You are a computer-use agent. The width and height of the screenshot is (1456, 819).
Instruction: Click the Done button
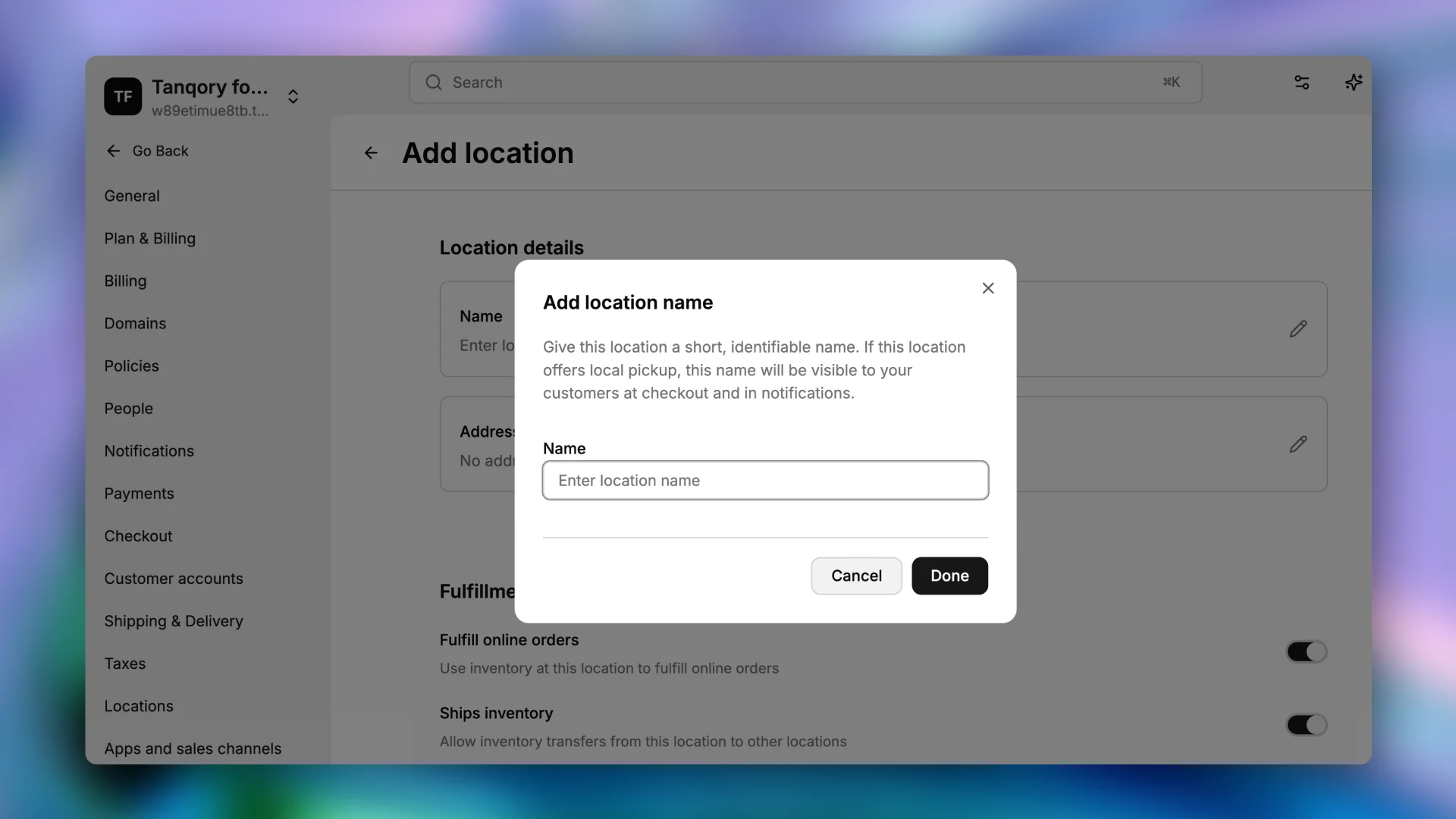coord(949,576)
